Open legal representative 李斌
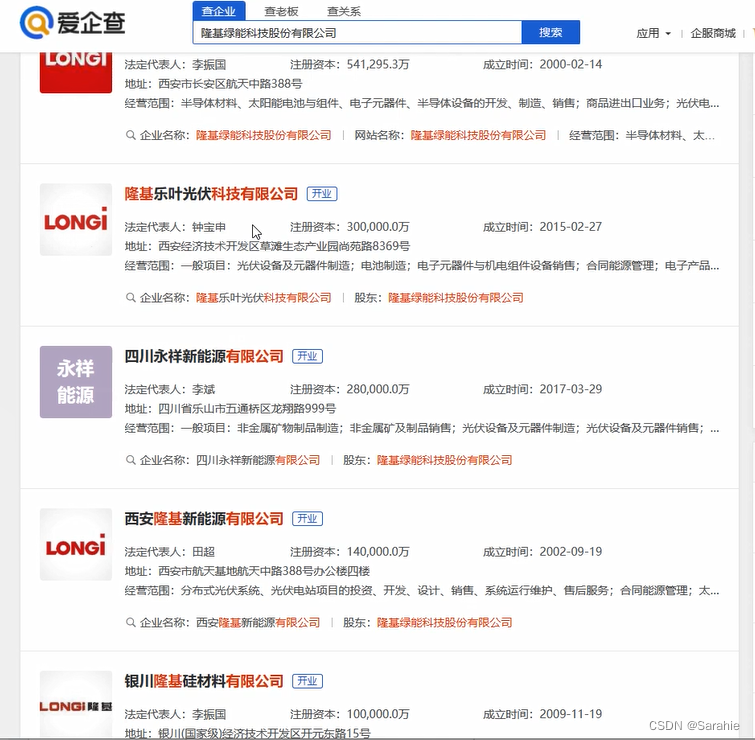The height and width of the screenshot is (740, 755). click(203, 389)
